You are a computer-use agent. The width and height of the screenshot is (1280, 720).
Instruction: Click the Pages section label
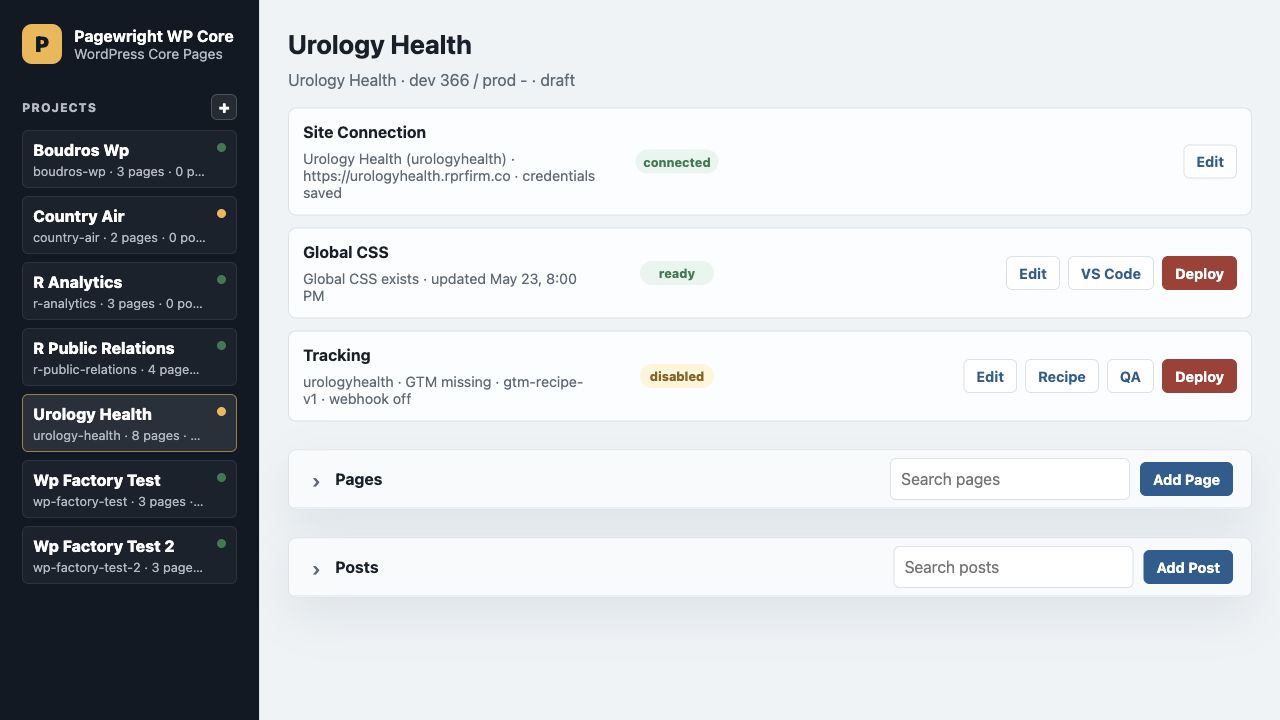tap(359, 479)
